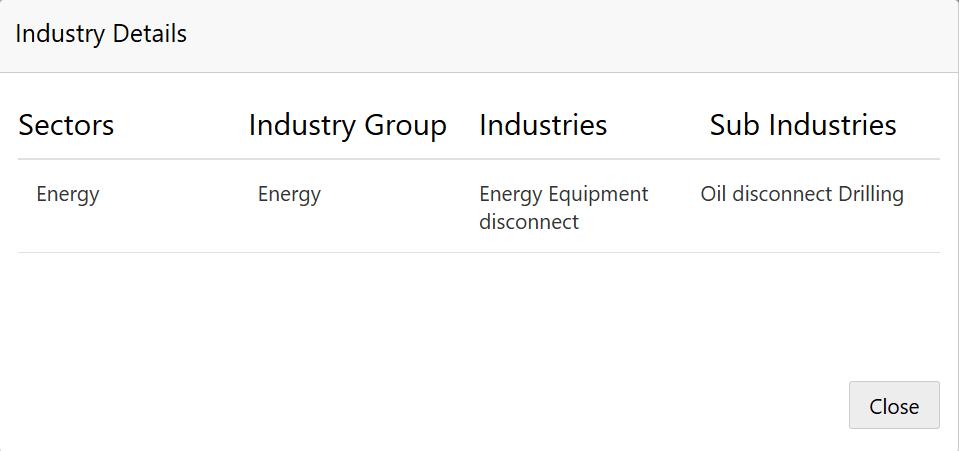Click the Sectors column header

click(66, 125)
